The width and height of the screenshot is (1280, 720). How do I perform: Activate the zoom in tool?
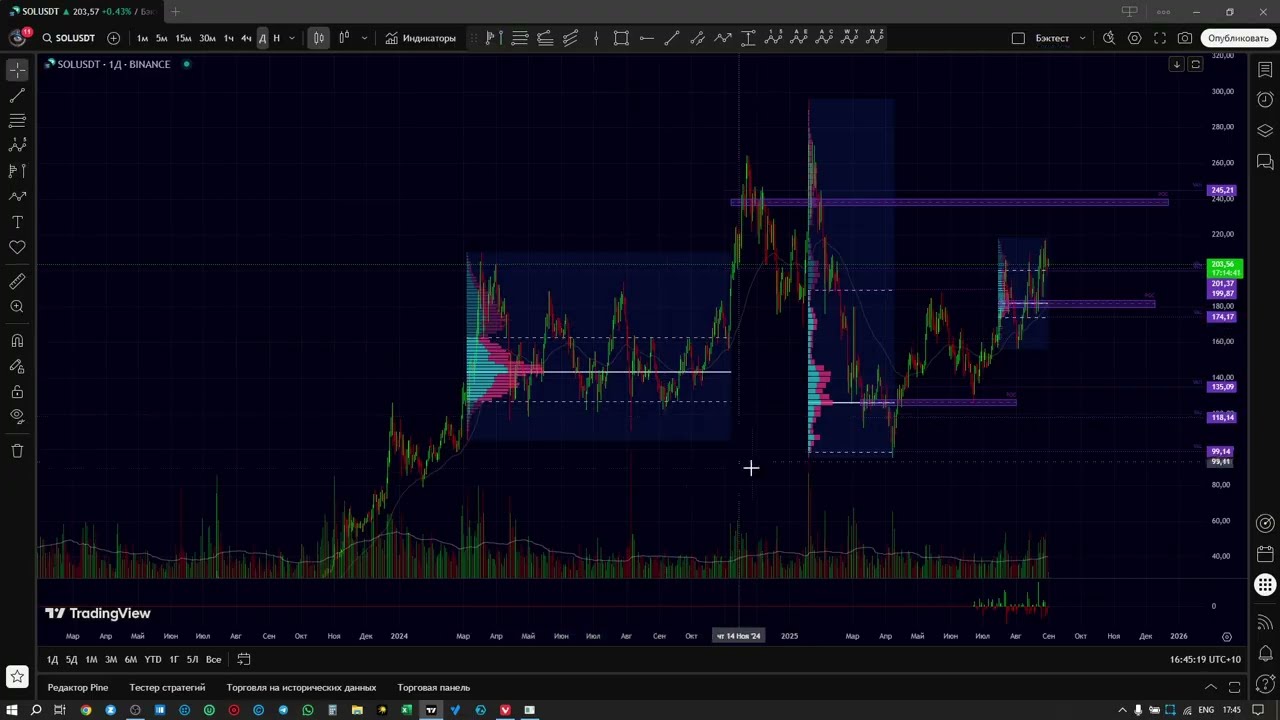[x=17, y=307]
